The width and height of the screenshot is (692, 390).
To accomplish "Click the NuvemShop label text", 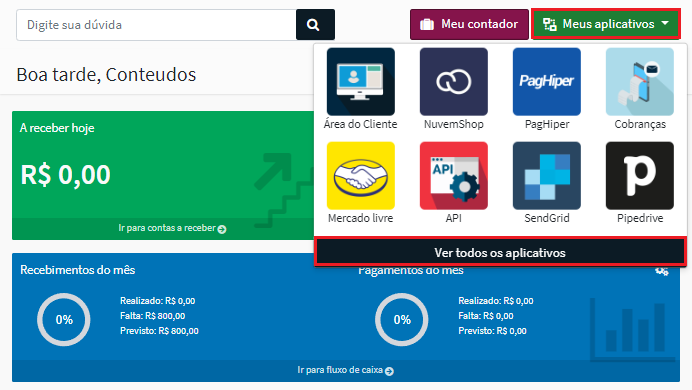I will [x=454, y=124].
